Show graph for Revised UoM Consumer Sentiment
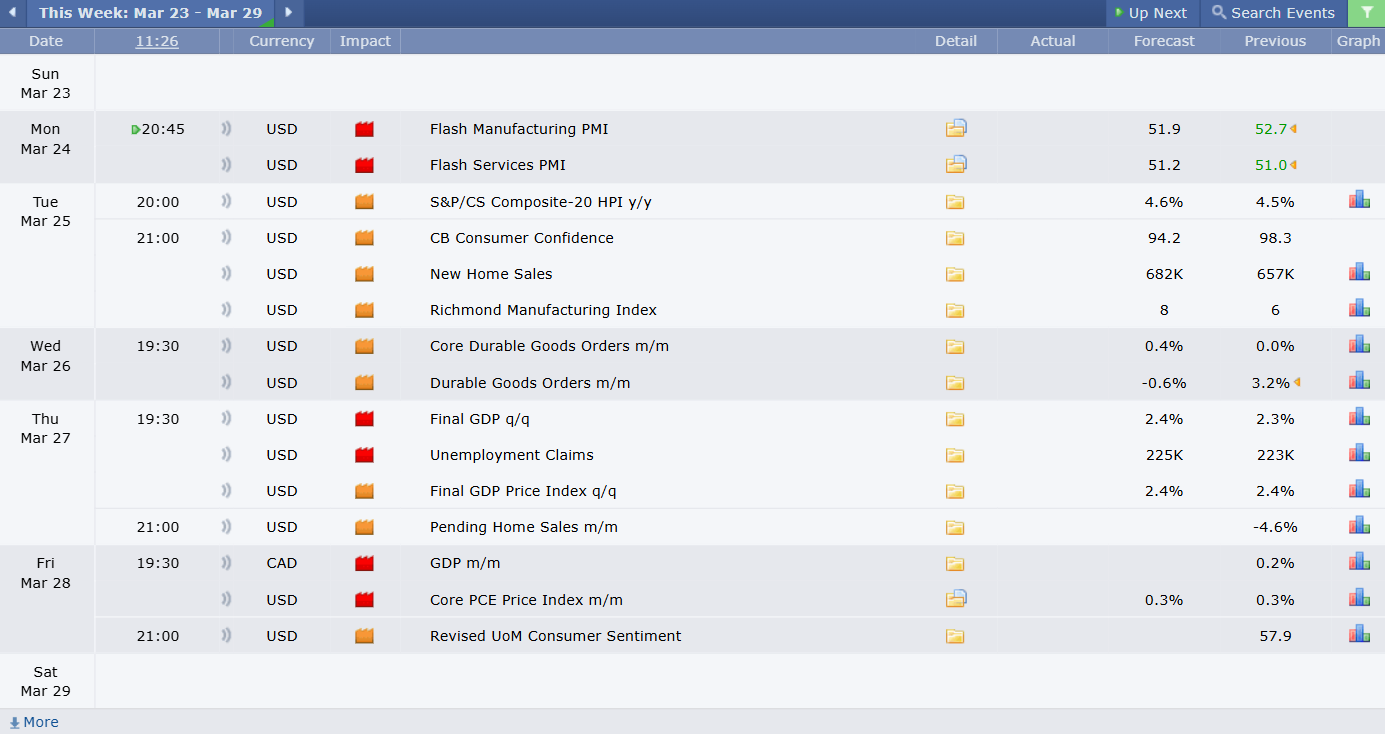1385x734 pixels. (1359, 633)
